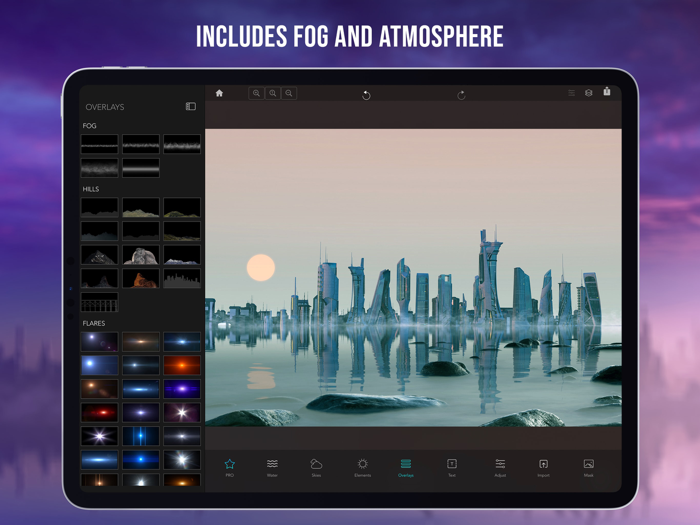
Task: Open the dimmed list-lines icon in top bar
Action: pyautogui.click(x=571, y=93)
